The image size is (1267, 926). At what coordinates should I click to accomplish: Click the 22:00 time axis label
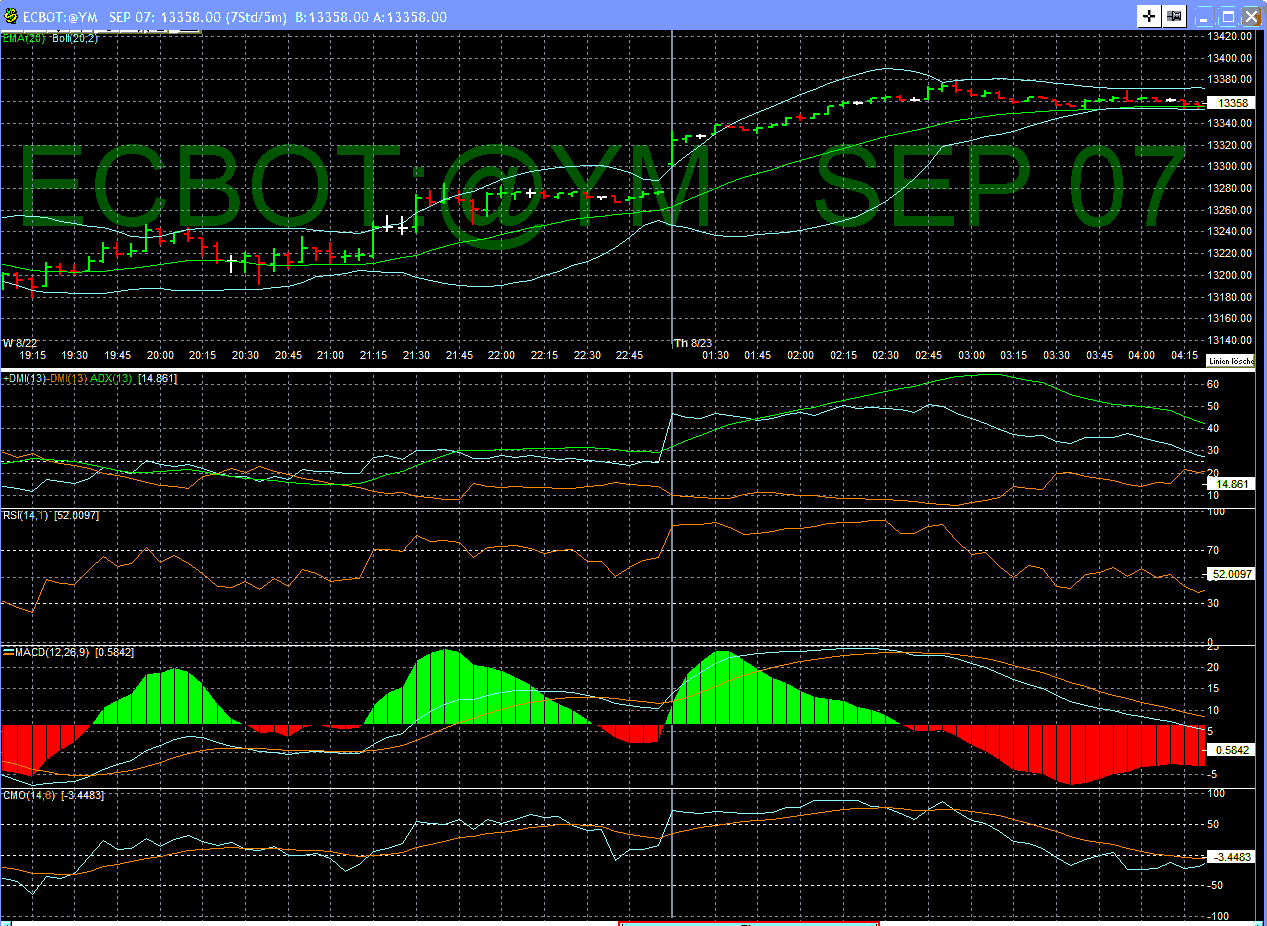(x=501, y=355)
